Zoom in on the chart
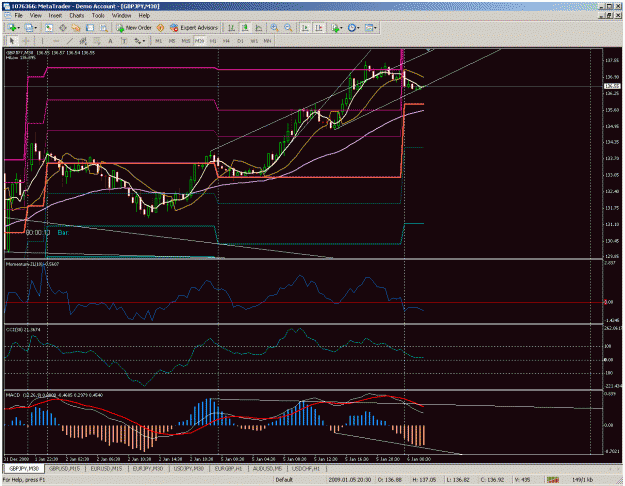The width and height of the screenshot is (625, 486). (x=274, y=28)
